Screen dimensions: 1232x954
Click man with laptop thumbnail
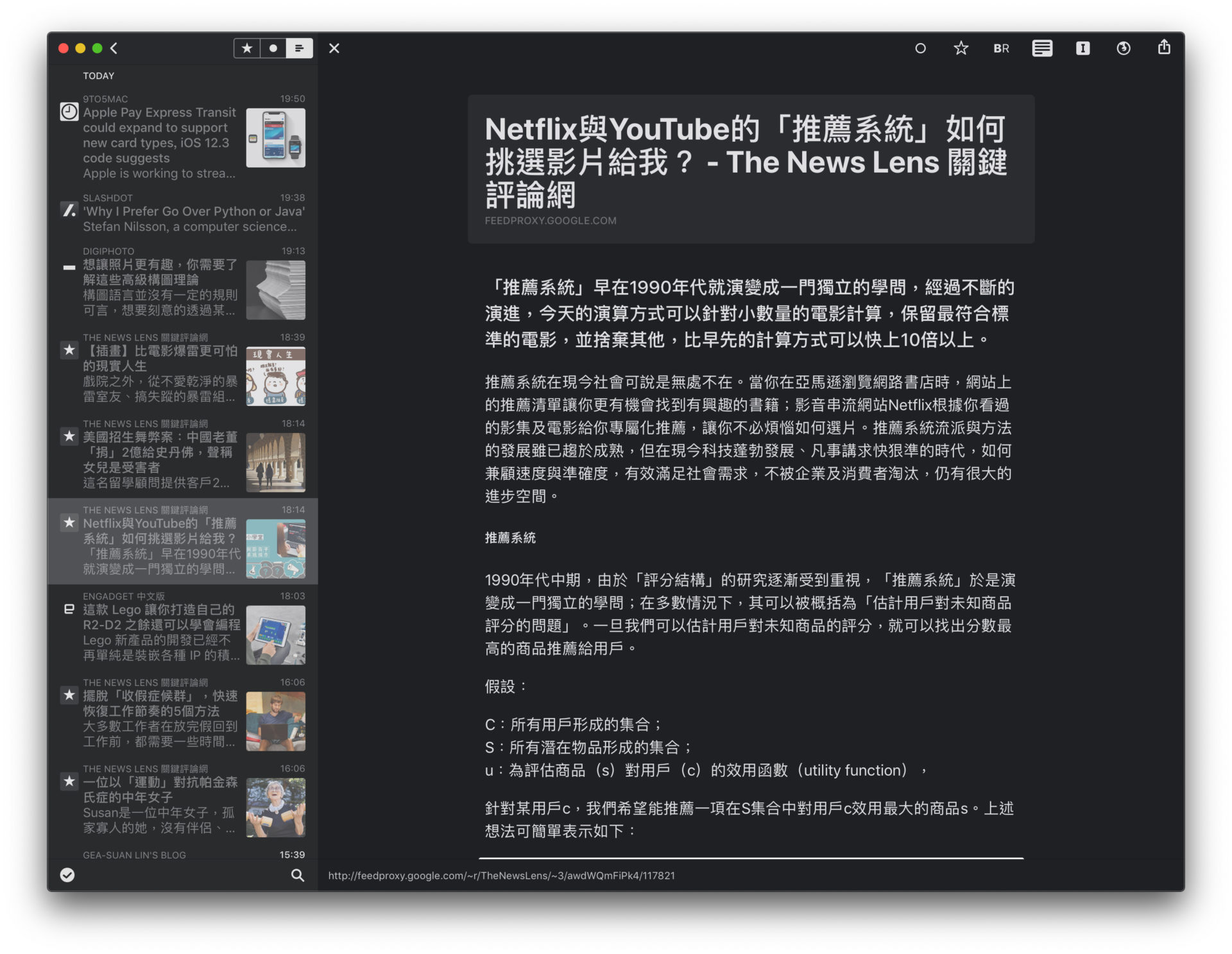click(276, 721)
